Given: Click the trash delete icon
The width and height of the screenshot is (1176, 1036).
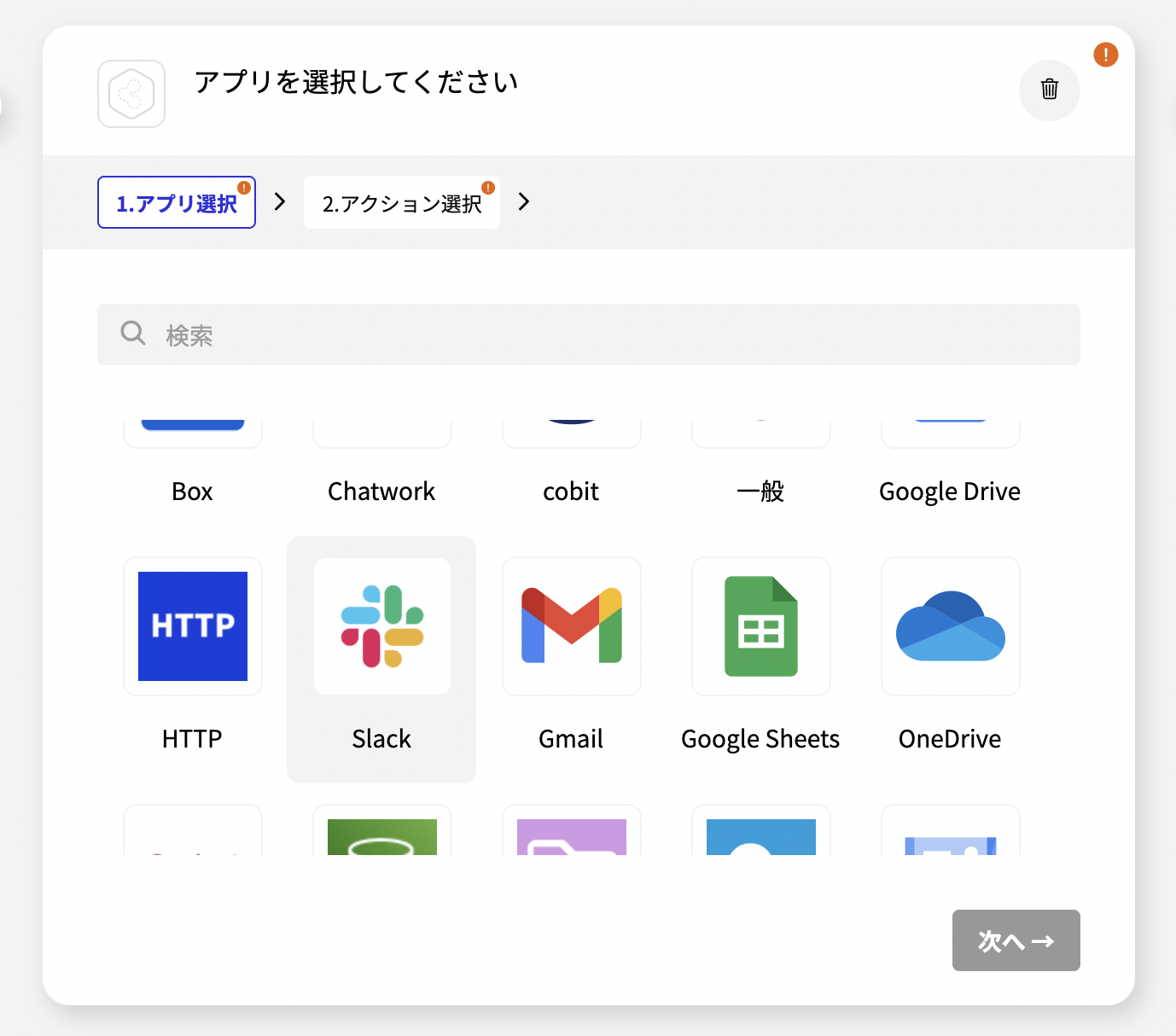Looking at the screenshot, I should [1050, 90].
